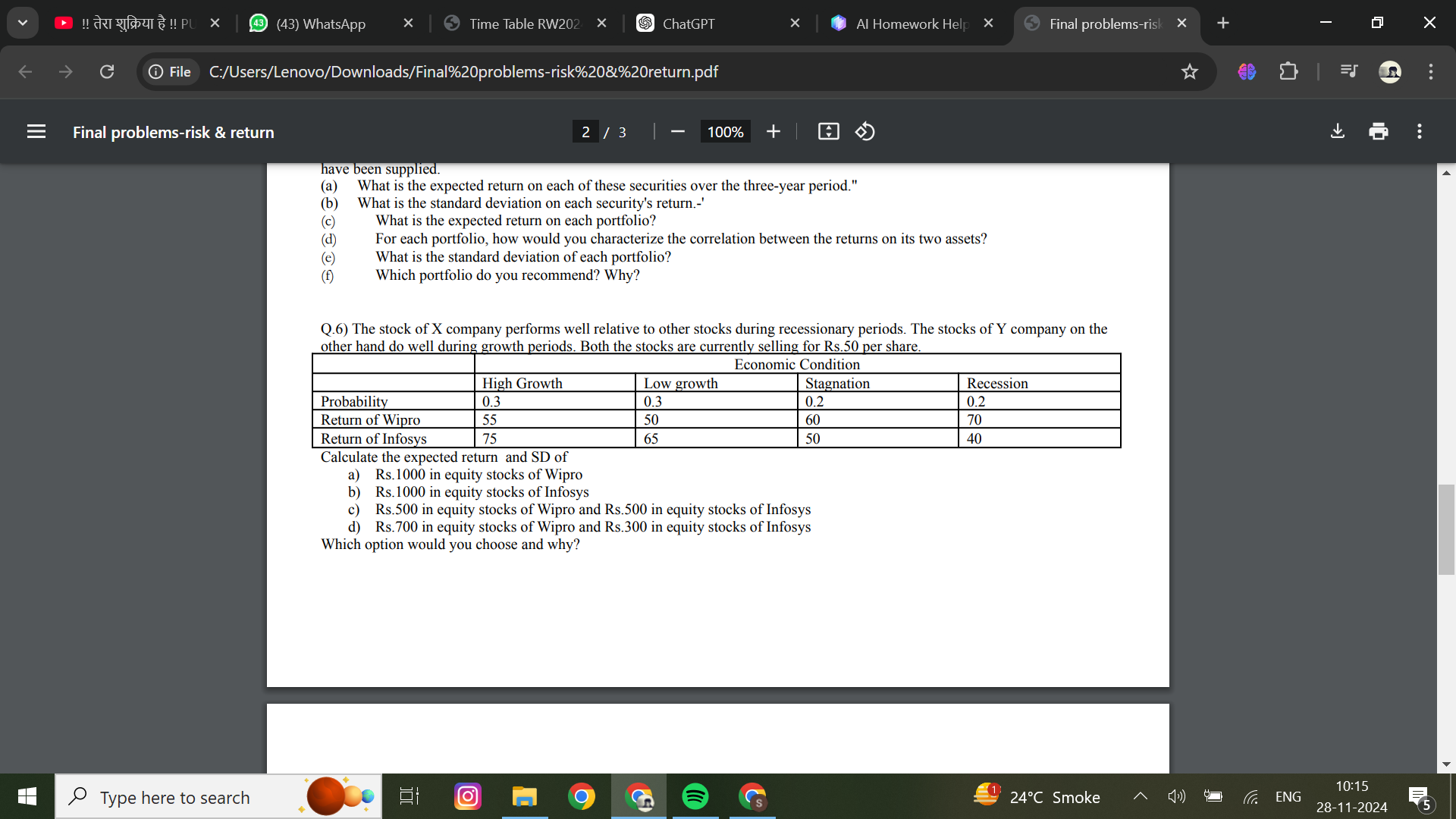
Task: Toggle the sidebar panel expander
Action: coord(35,132)
